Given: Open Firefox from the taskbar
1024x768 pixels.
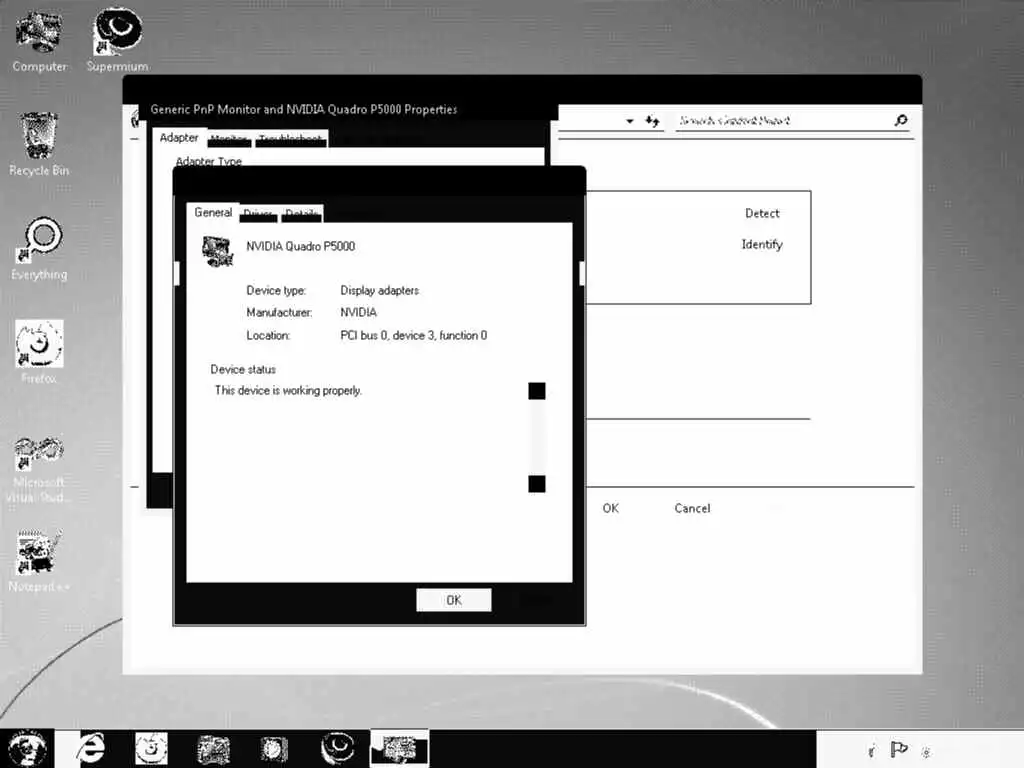Looking at the screenshot, I should tap(151, 748).
